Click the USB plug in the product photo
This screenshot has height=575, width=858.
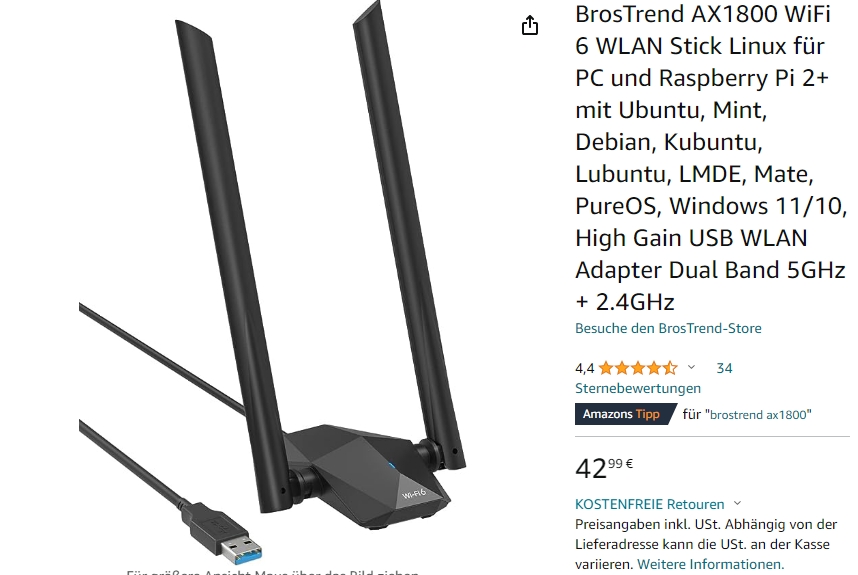224,533
